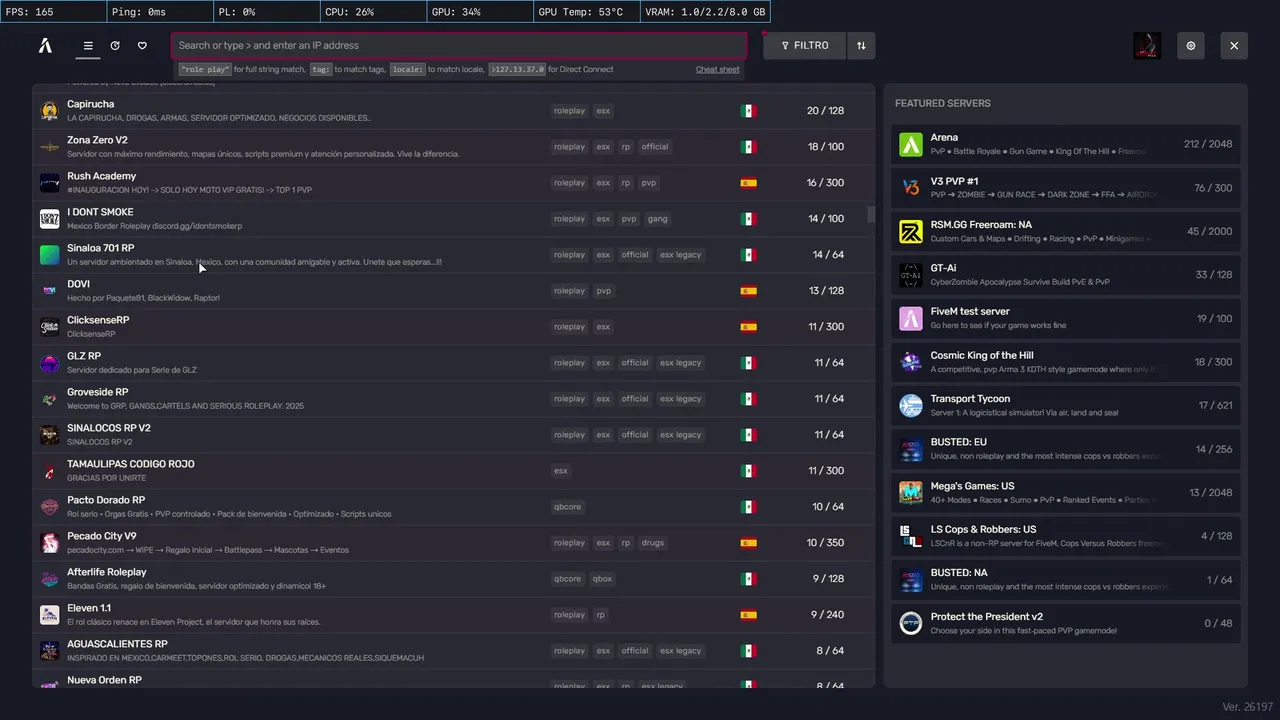Image resolution: width=1280 pixels, height=720 pixels.
Task: Click 'drugs' tag on Pecado City V9
Action: (652, 543)
